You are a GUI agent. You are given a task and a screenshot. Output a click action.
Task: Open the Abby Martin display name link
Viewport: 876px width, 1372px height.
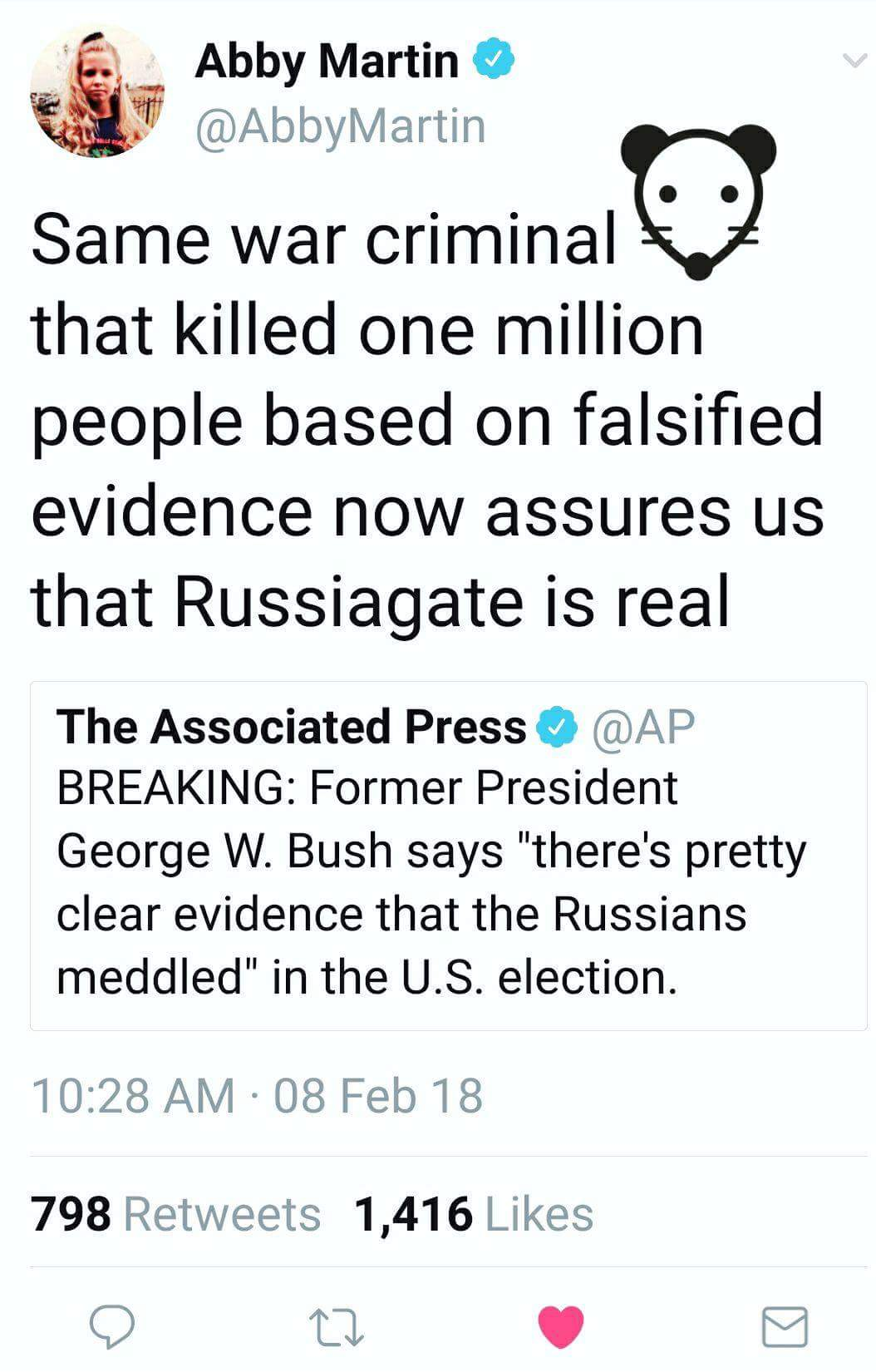click(x=327, y=61)
